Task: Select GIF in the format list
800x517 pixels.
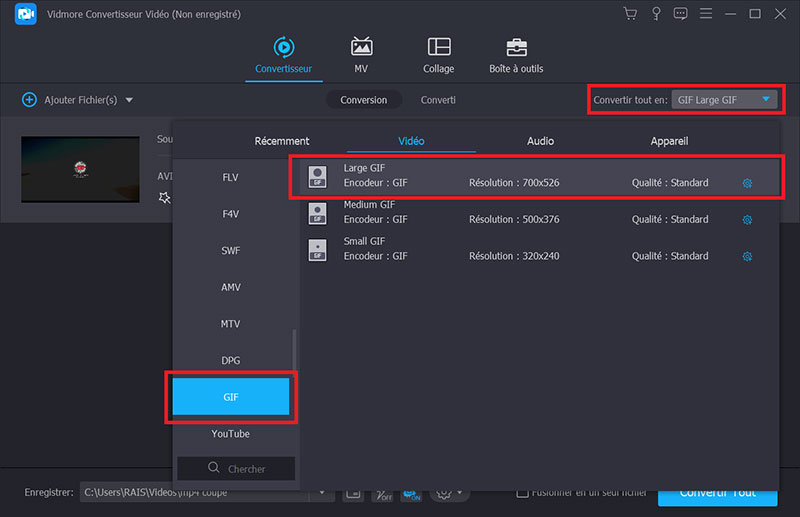Action: click(x=231, y=397)
